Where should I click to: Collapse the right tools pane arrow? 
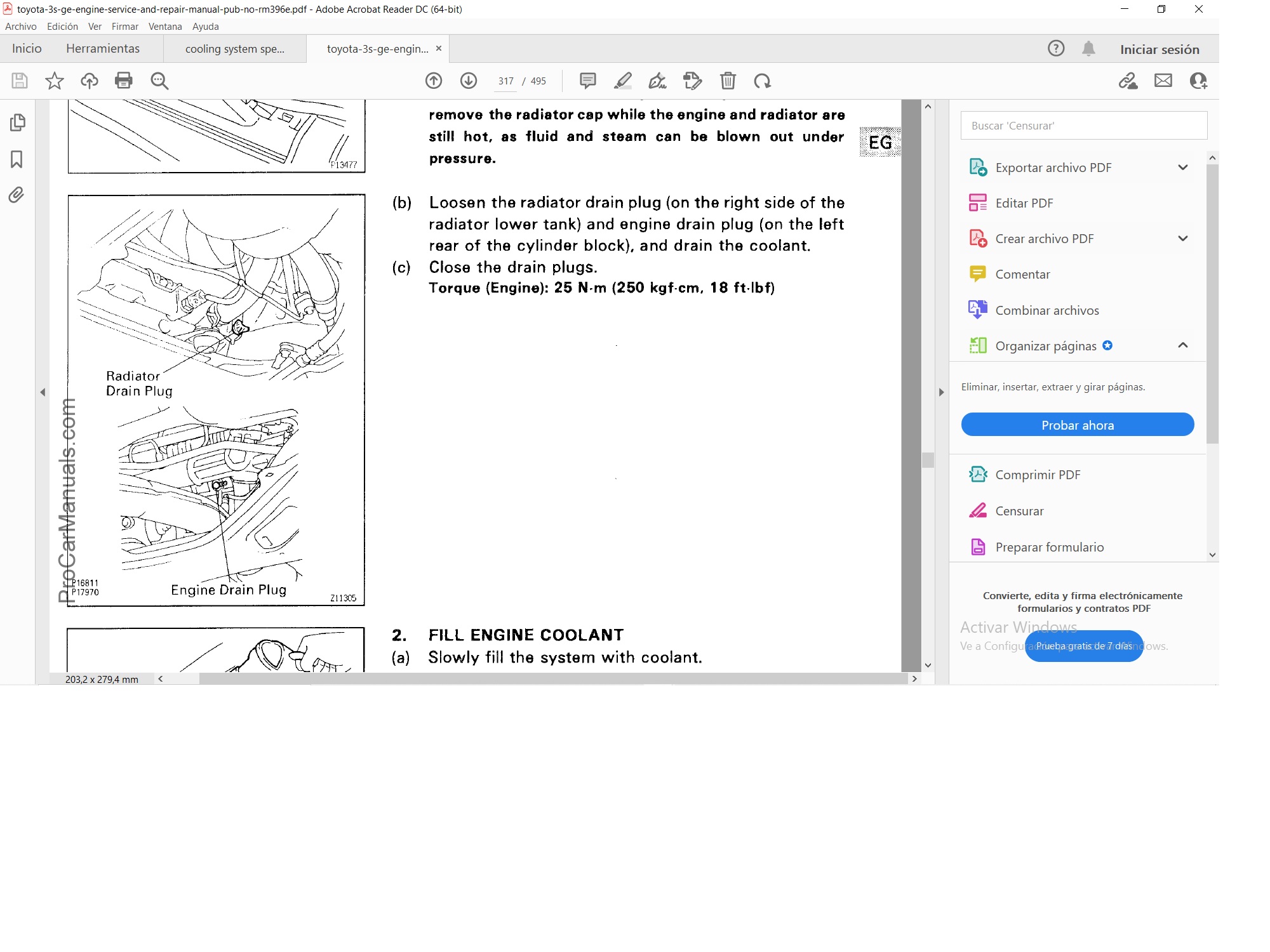click(942, 392)
